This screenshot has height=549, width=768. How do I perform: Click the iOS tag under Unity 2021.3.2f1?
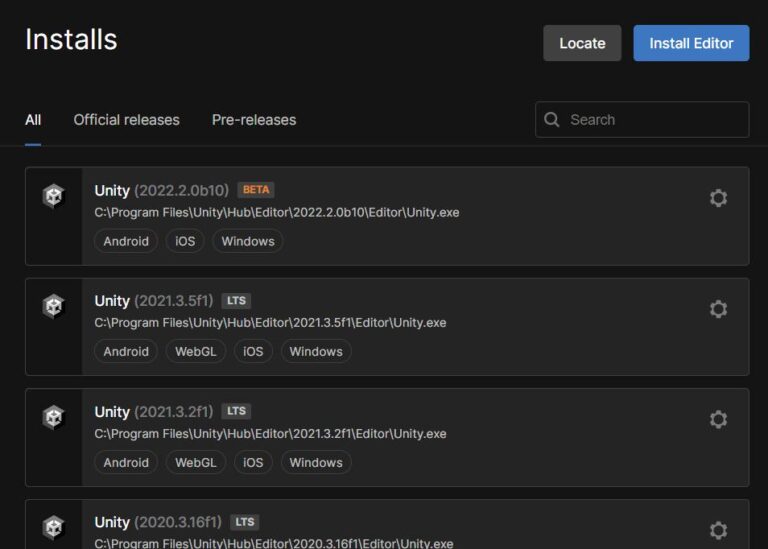click(253, 462)
